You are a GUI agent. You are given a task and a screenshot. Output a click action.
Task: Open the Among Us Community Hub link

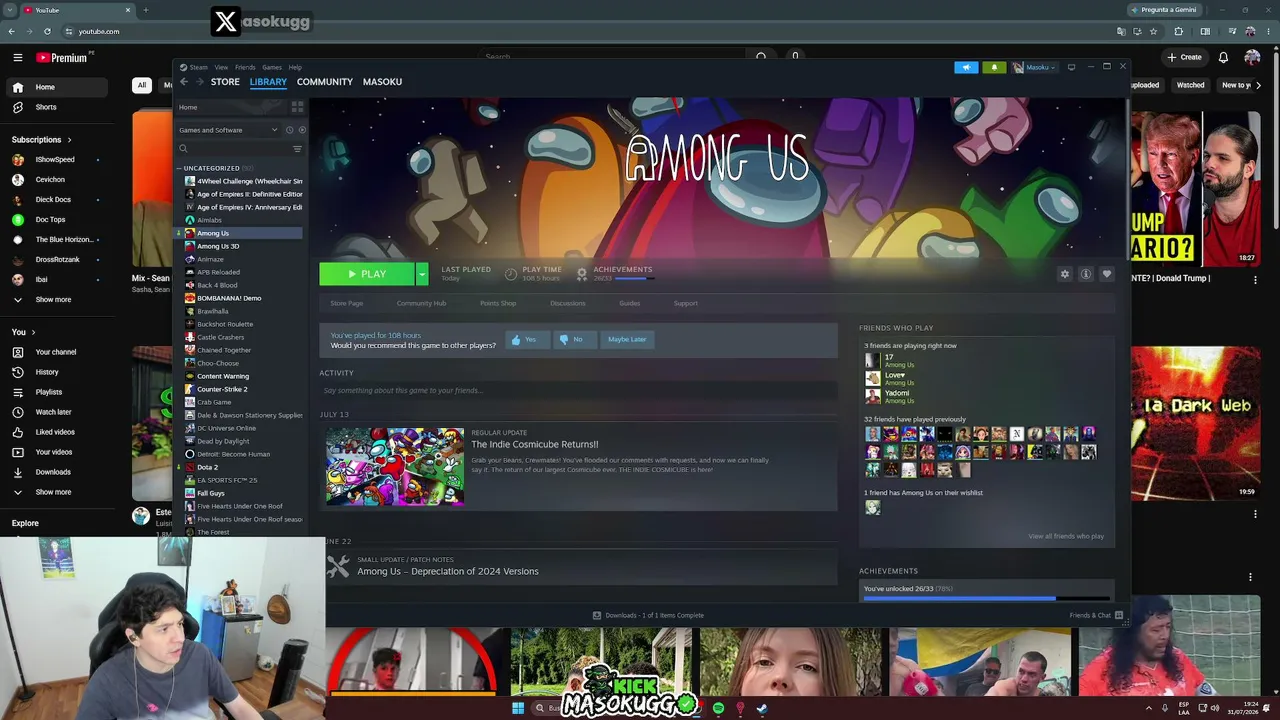[x=421, y=303]
